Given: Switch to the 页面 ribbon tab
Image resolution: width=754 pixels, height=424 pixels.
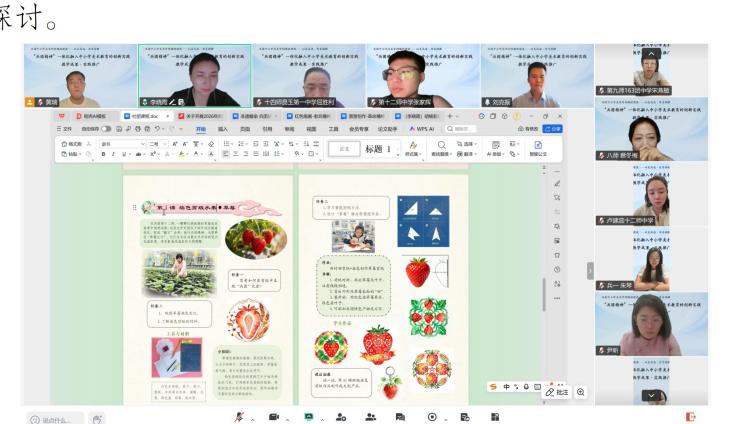Looking at the screenshot, I should click(x=245, y=129).
